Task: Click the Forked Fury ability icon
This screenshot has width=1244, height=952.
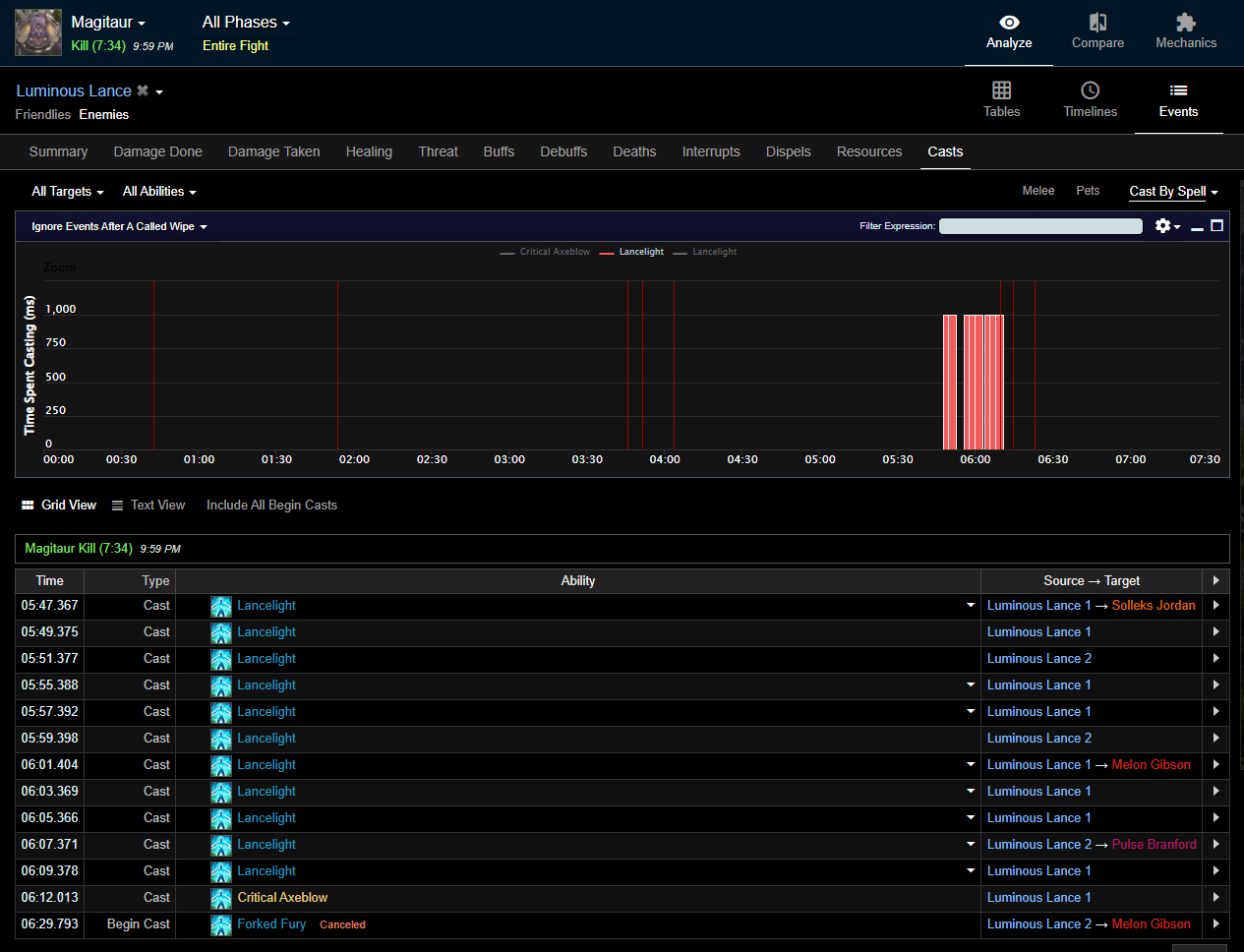Action: tap(221, 924)
